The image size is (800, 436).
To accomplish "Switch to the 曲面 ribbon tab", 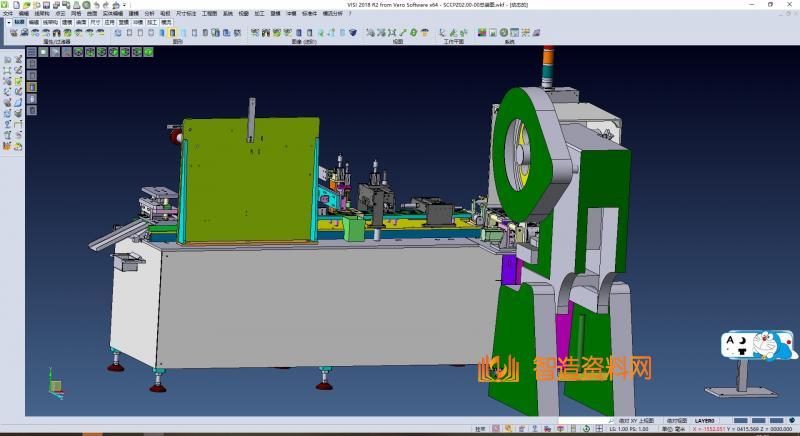I will (x=81, y=21).
